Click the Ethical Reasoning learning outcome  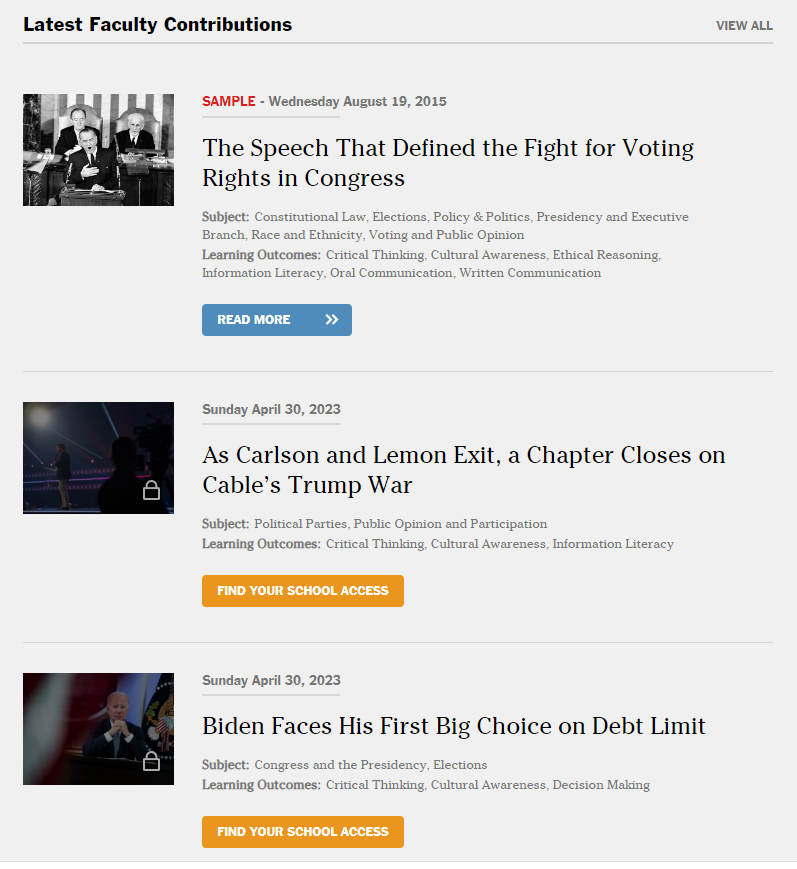click(605, 255)
